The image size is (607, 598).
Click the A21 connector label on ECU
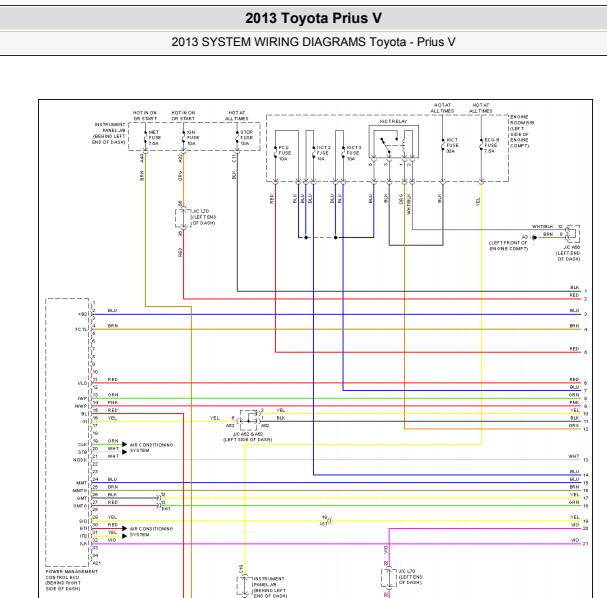tap(97, 563)
